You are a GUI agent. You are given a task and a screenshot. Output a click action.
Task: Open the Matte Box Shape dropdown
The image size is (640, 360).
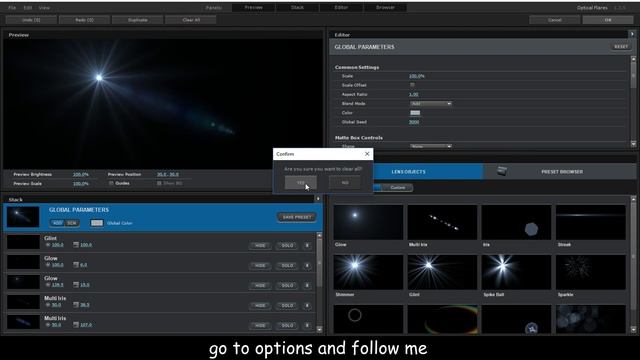(x=431, y=146)
